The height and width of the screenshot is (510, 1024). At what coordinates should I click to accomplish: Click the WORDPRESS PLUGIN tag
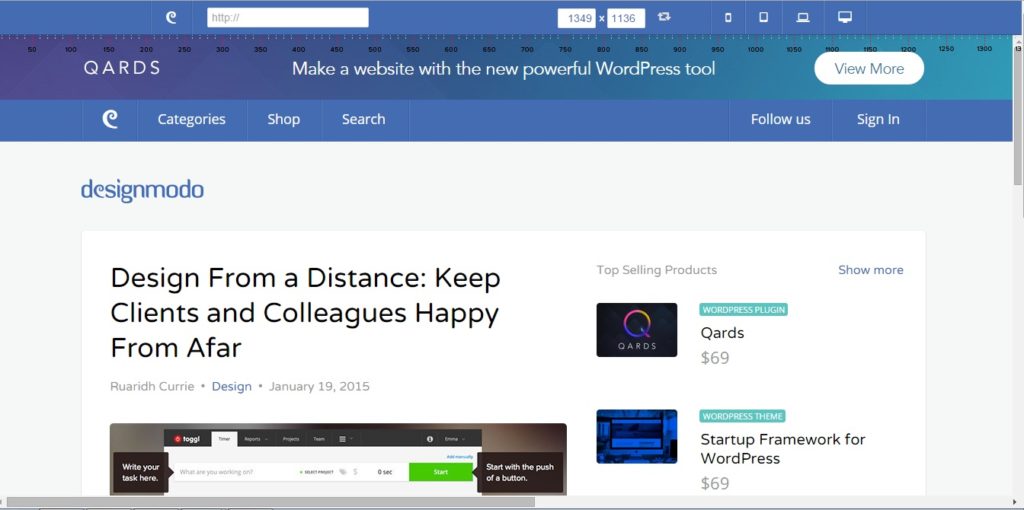(x=743, y=310)
